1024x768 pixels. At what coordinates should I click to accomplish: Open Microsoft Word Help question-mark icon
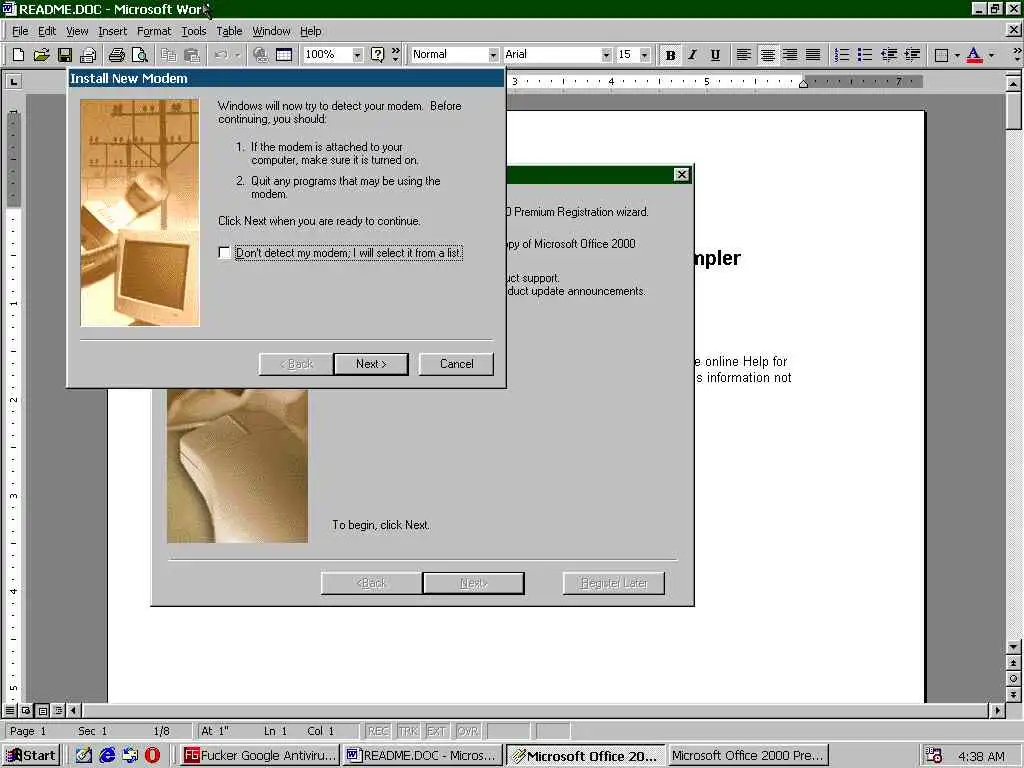[377, 55]
